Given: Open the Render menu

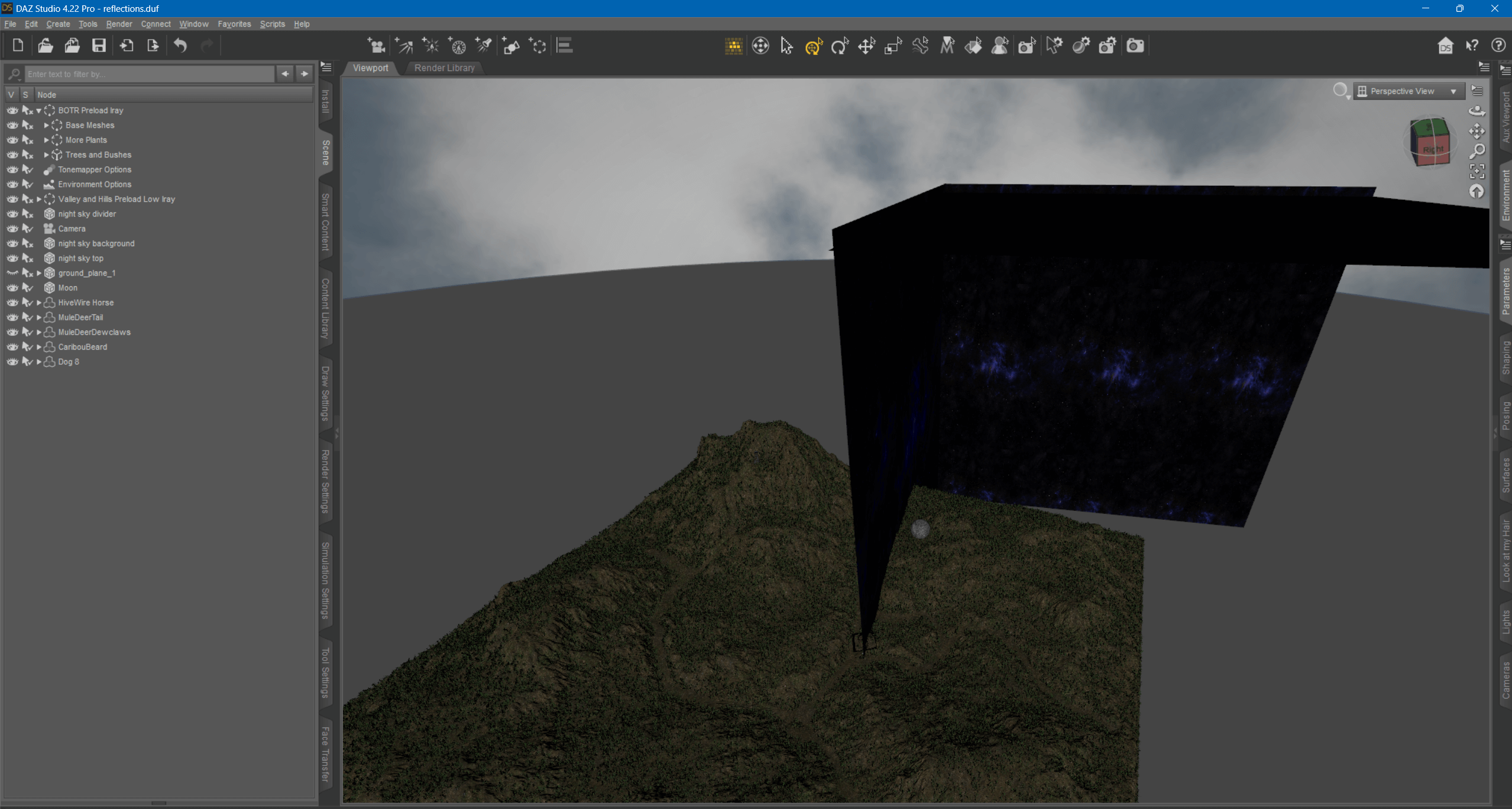Looking at the screenshot, I should point(119,24).
